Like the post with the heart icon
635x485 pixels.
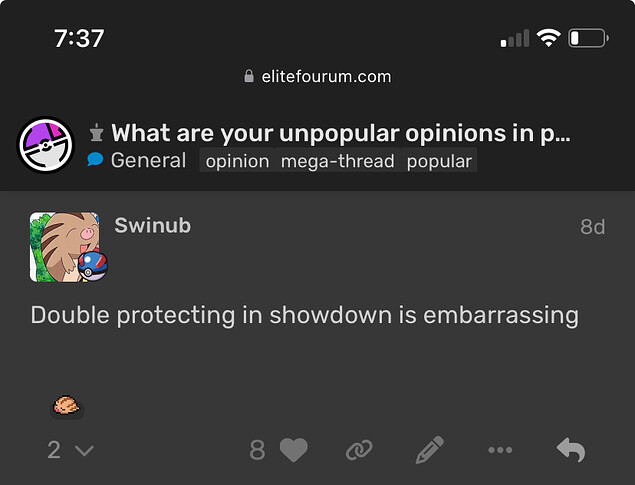pyautogui.click(x=294, y=450)
